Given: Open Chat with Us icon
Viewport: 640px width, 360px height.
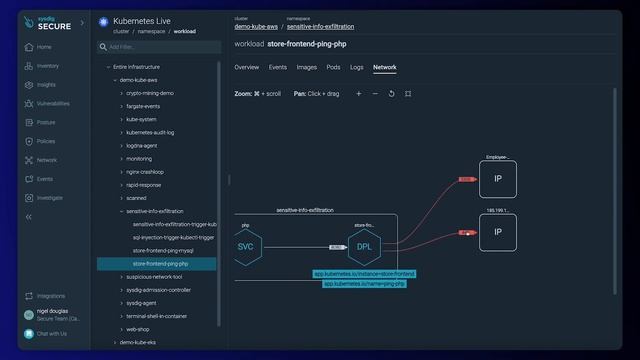Looking at the screenshot, I should 29,334.
